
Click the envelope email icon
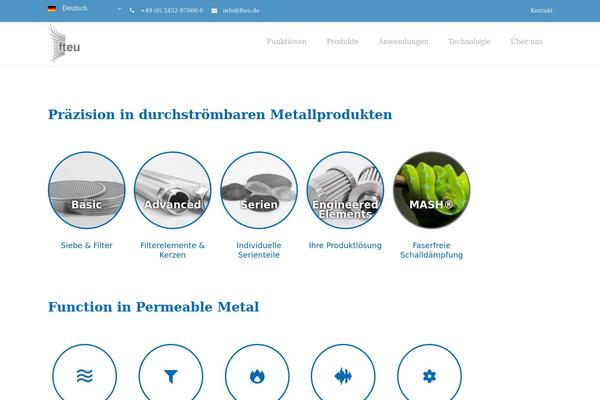214,11
